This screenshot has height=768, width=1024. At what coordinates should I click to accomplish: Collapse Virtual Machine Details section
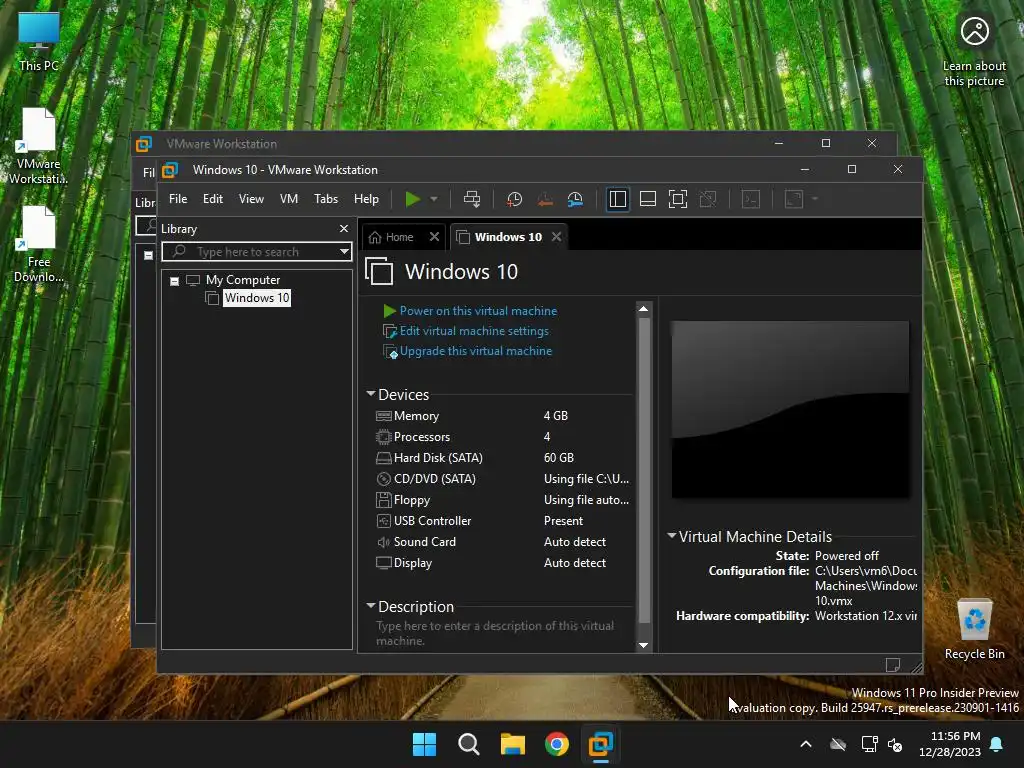671,536
